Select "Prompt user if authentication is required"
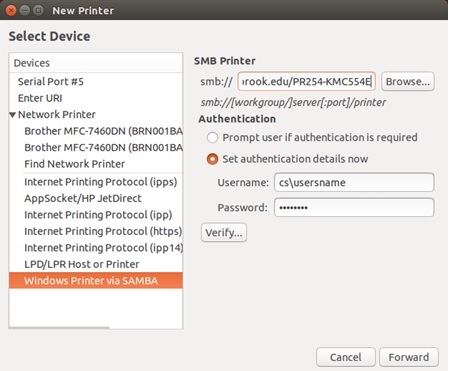449x371 pixels. [212, 137]
